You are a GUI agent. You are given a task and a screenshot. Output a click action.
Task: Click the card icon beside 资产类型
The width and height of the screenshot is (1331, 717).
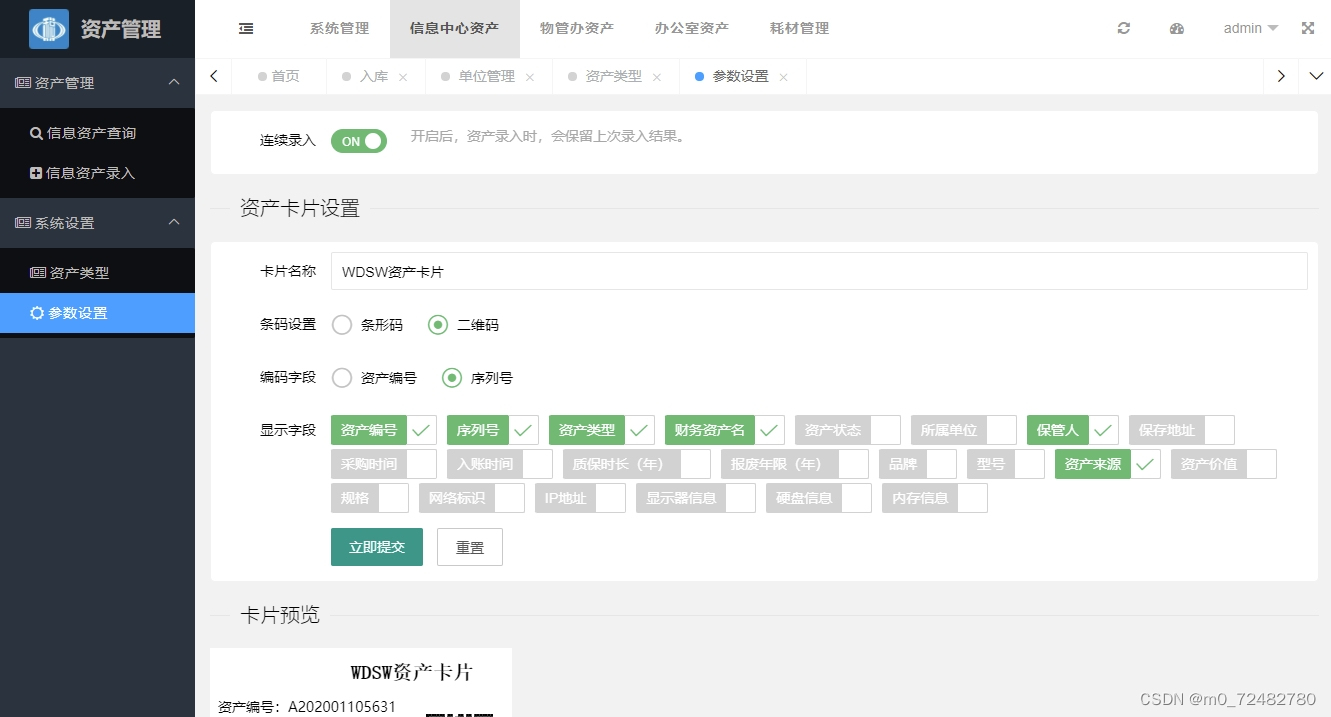pos(38,273)
